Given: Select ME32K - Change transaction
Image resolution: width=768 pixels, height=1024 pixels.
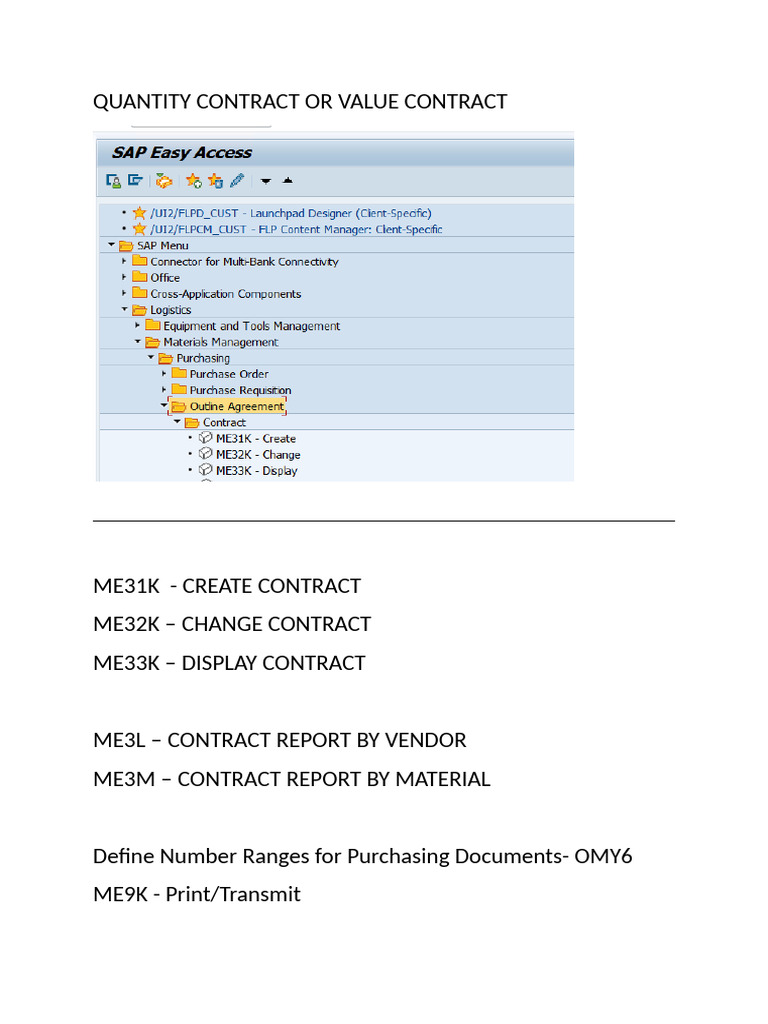Looking at the screenshot, I should 258,455.
